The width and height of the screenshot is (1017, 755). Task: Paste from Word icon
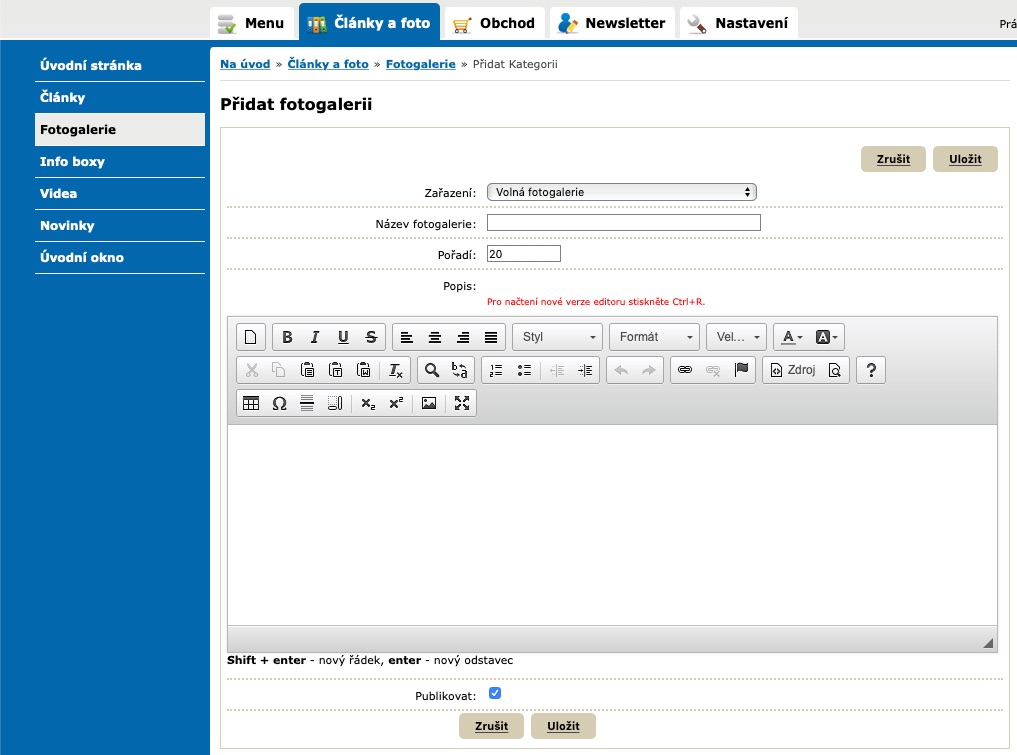(364, 370)
